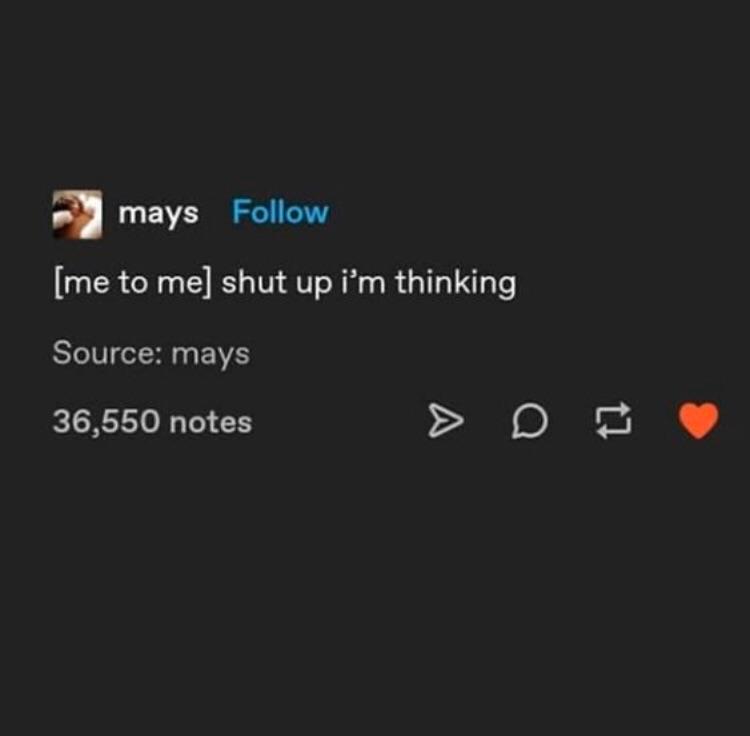Toggle the heart like icon
This screenshot has width=750, height=736.
coord(699,422)
